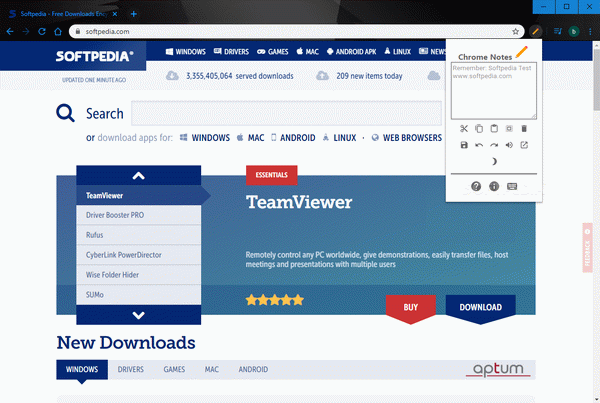Click into the Chrome Notes text area
Image resolution: width=600 pixels, height=403 pixels.
click(x=494, y=91)
